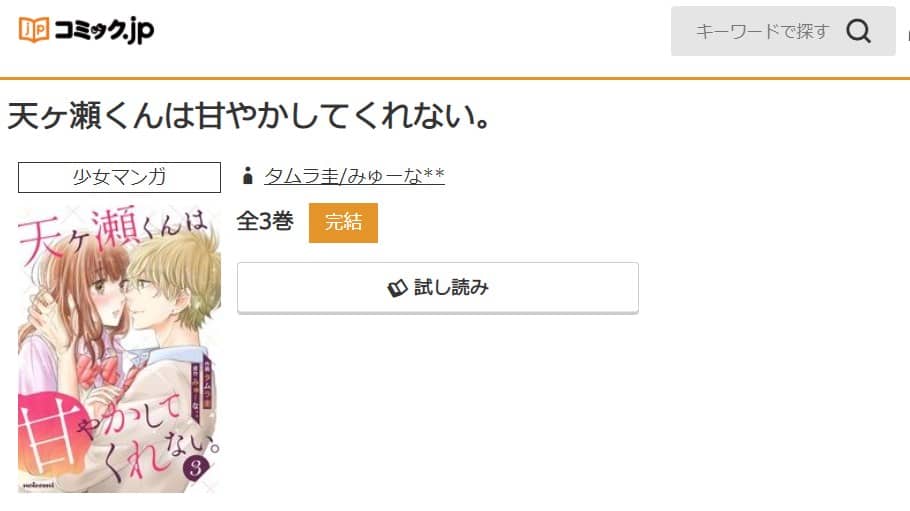Click the orange 完結 status badge

click(x=343, y=222)
